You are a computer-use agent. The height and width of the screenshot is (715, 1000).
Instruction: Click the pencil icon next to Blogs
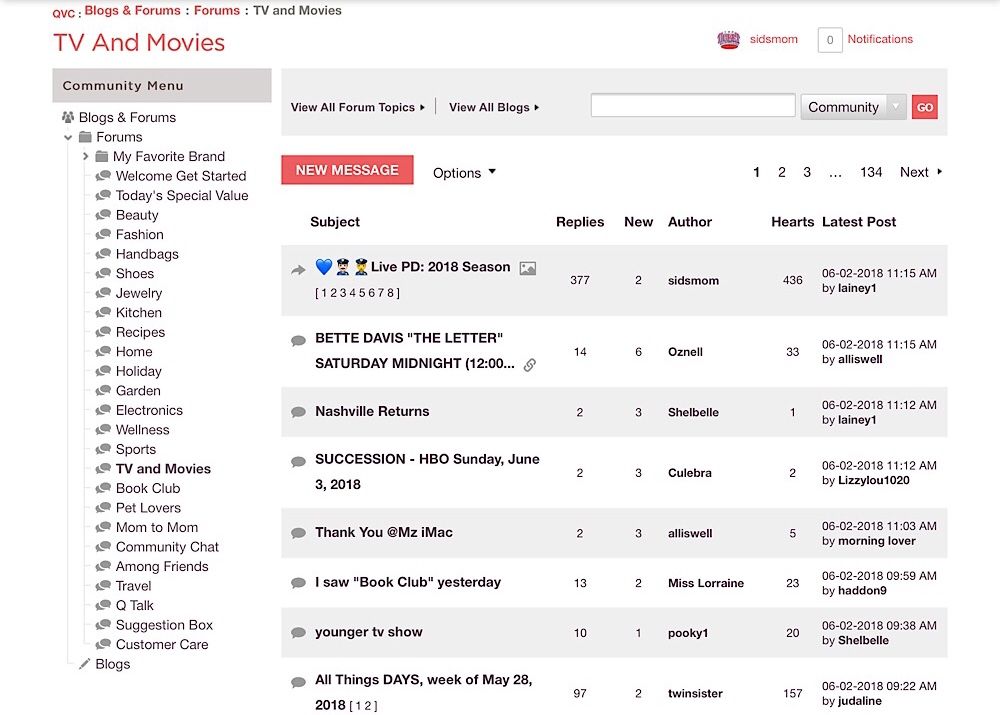85,664
